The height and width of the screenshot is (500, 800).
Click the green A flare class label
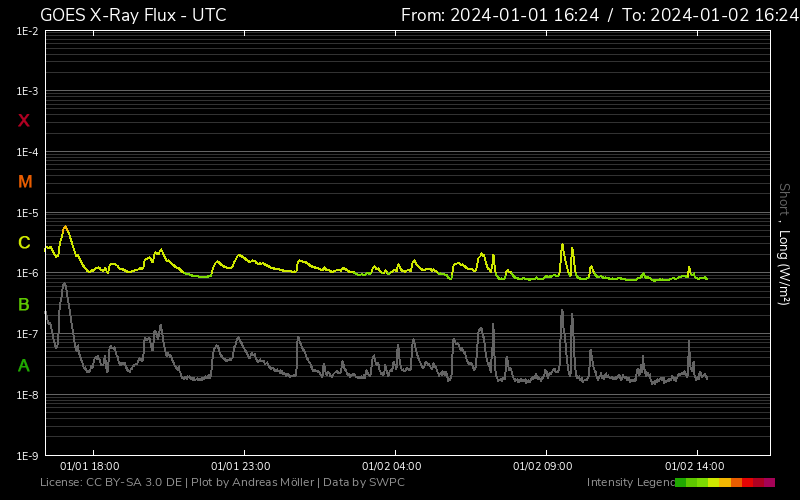24,366
